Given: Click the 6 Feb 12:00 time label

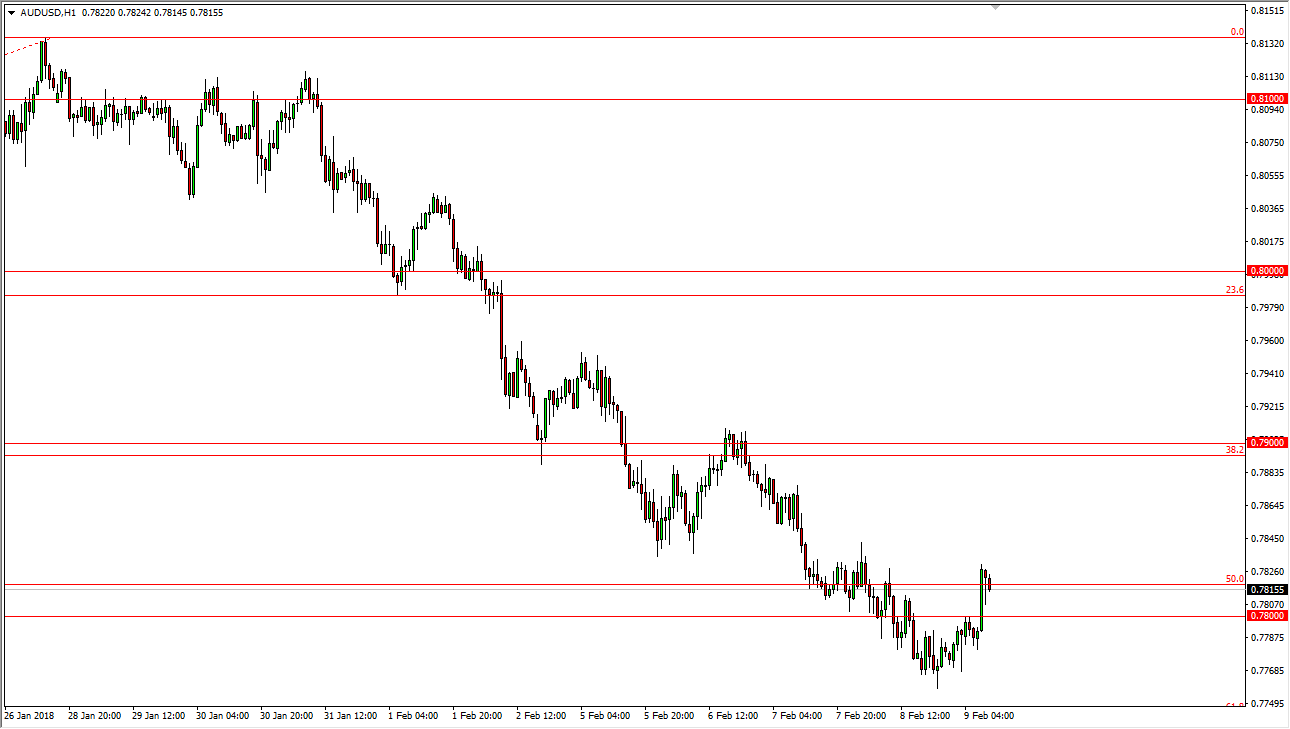Looking at the screenshot, I should coord(732,716).
